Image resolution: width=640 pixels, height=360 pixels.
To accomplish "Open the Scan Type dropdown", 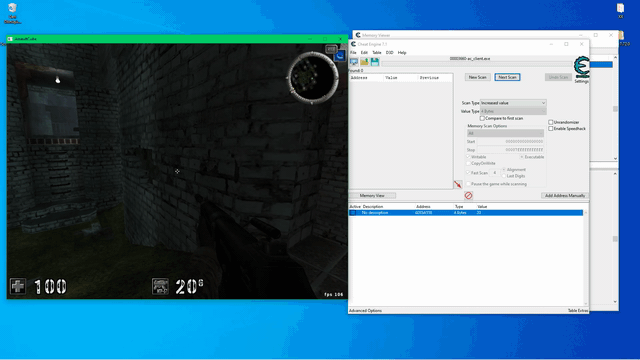I will (x=513, y=103).
